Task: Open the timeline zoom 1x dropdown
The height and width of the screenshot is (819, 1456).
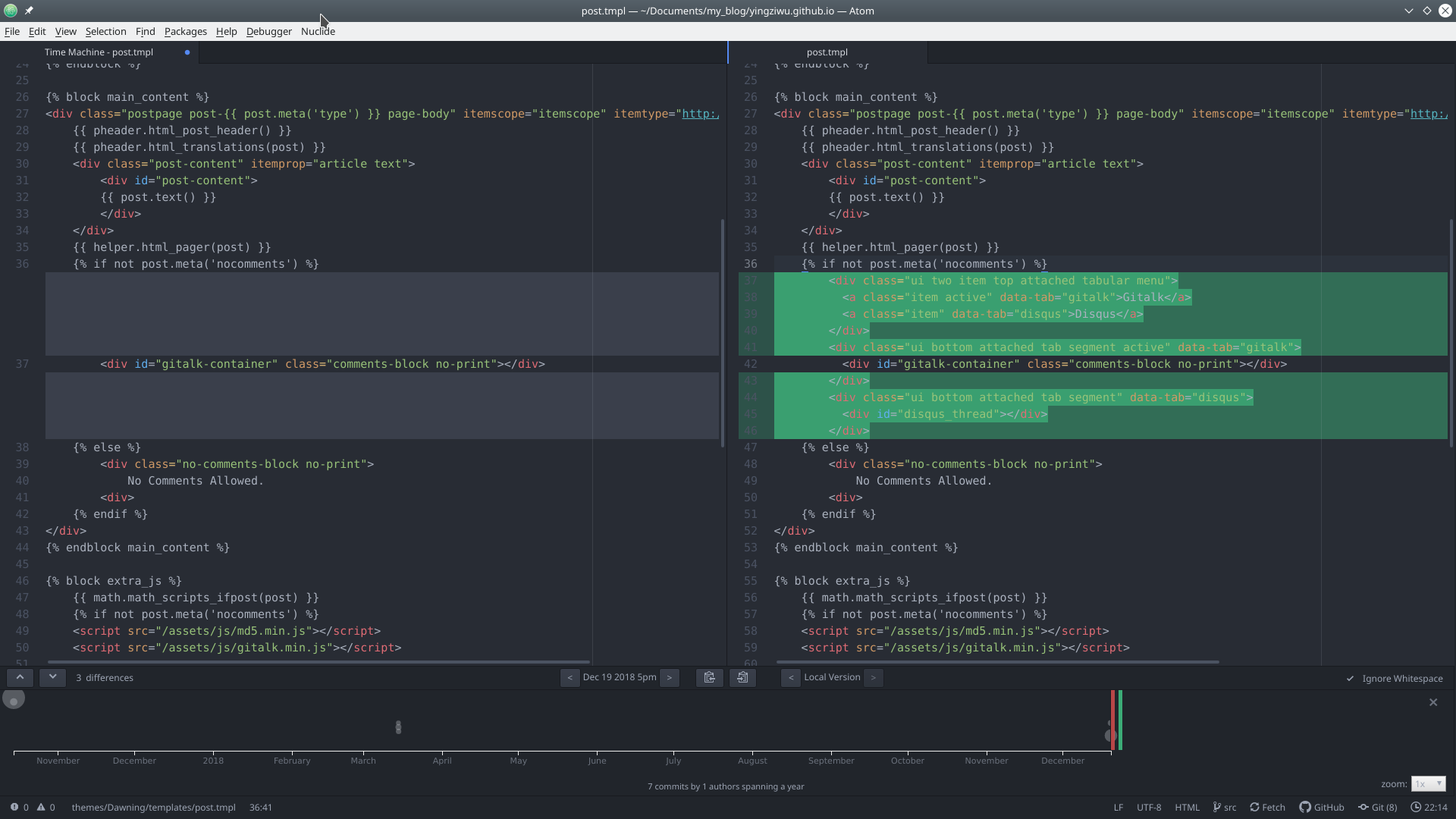Action: point(1428,784)
